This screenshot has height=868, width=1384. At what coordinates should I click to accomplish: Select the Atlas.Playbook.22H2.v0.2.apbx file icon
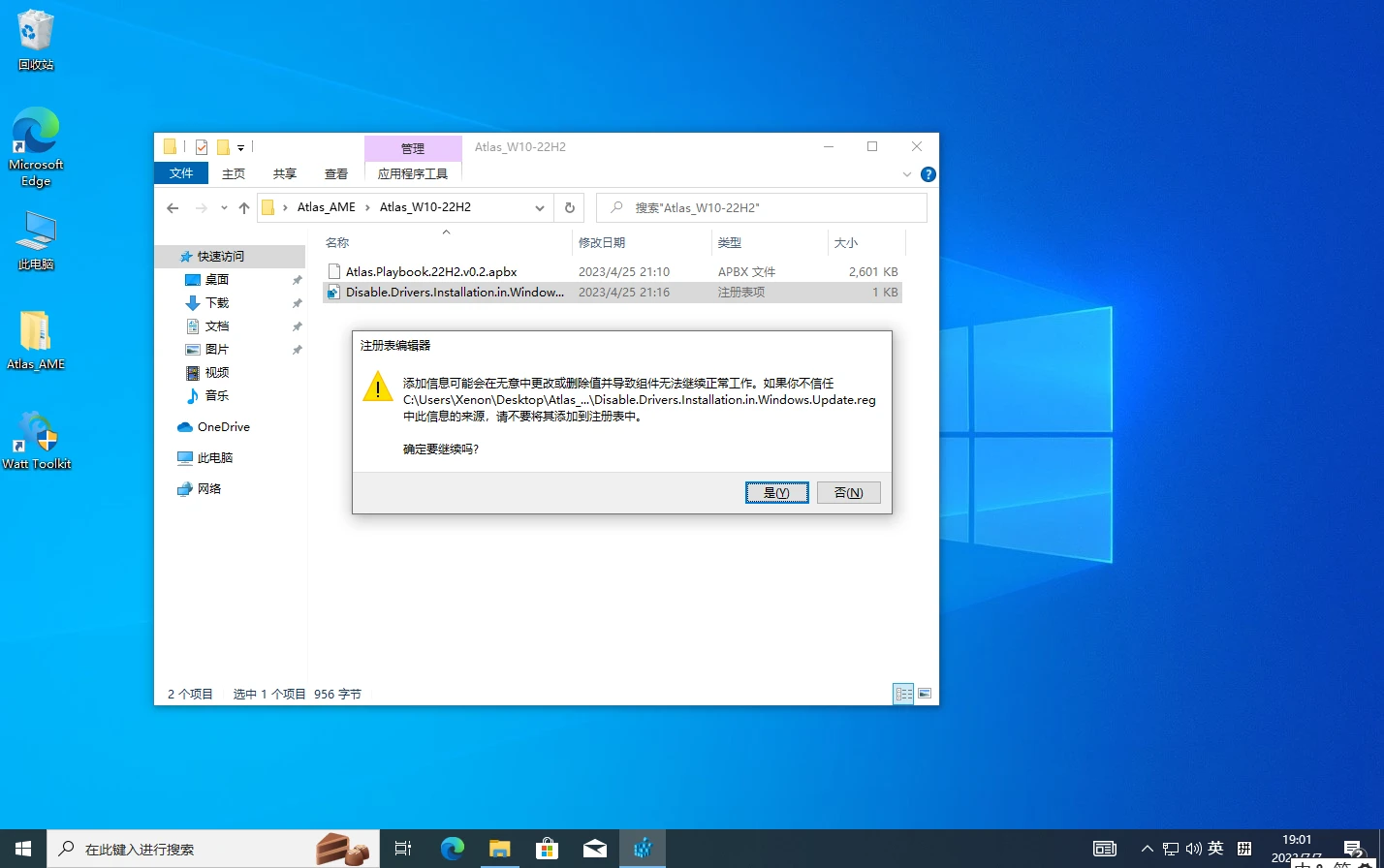(x=334, y=272)
